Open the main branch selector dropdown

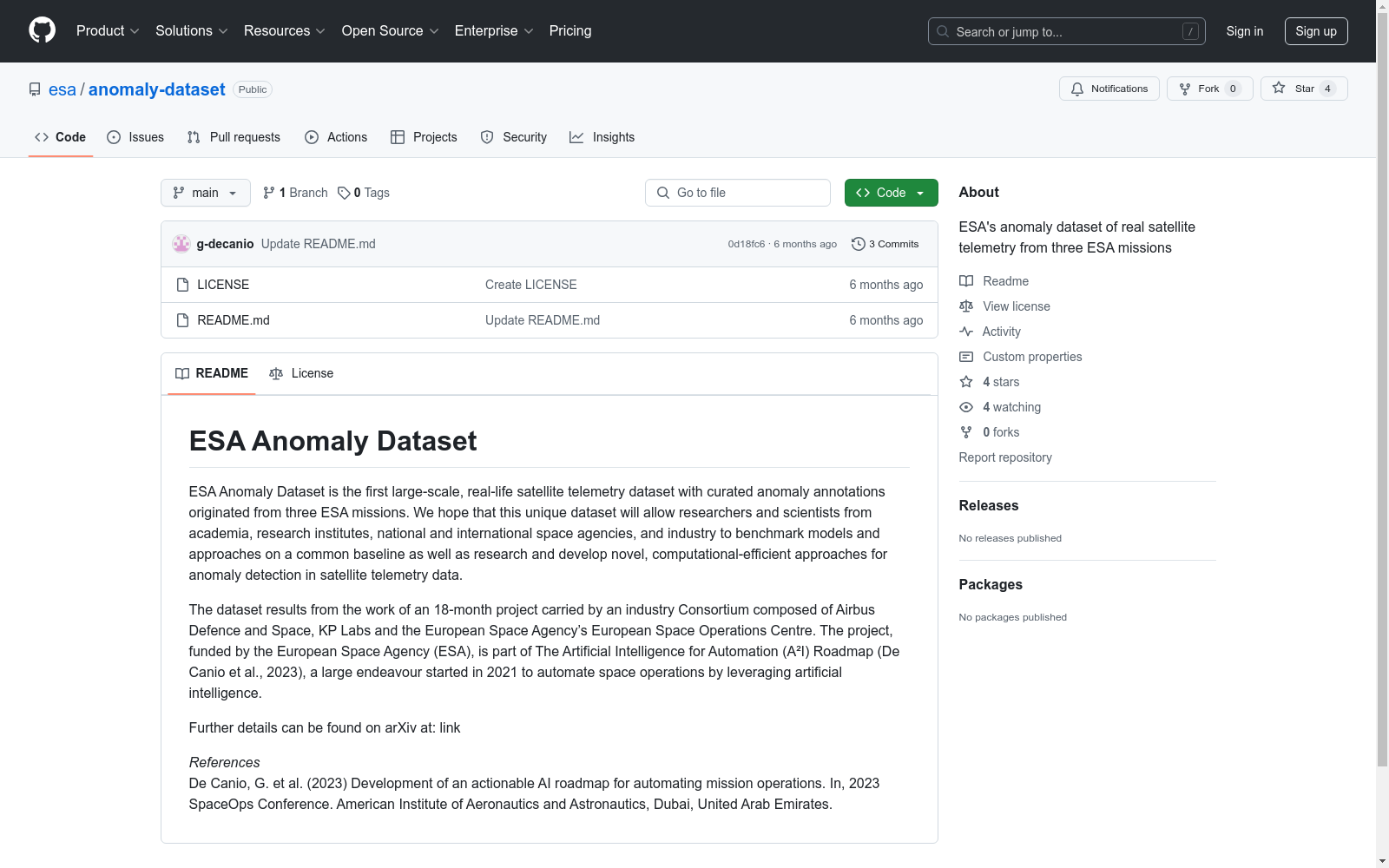pyautogui.click(x=206, y=193)
